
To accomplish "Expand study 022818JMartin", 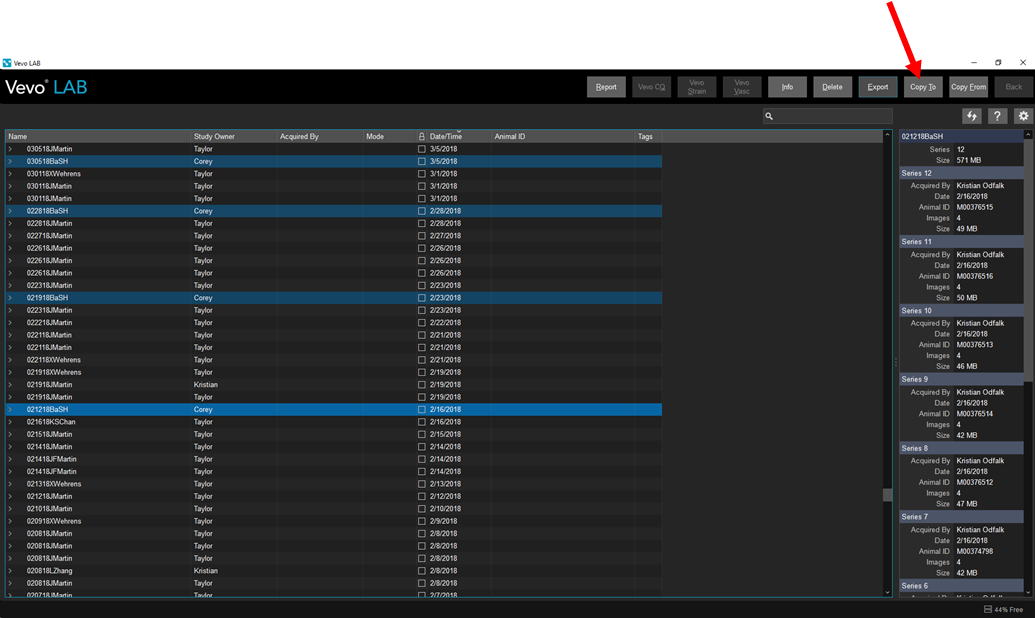I will [10, 224].
